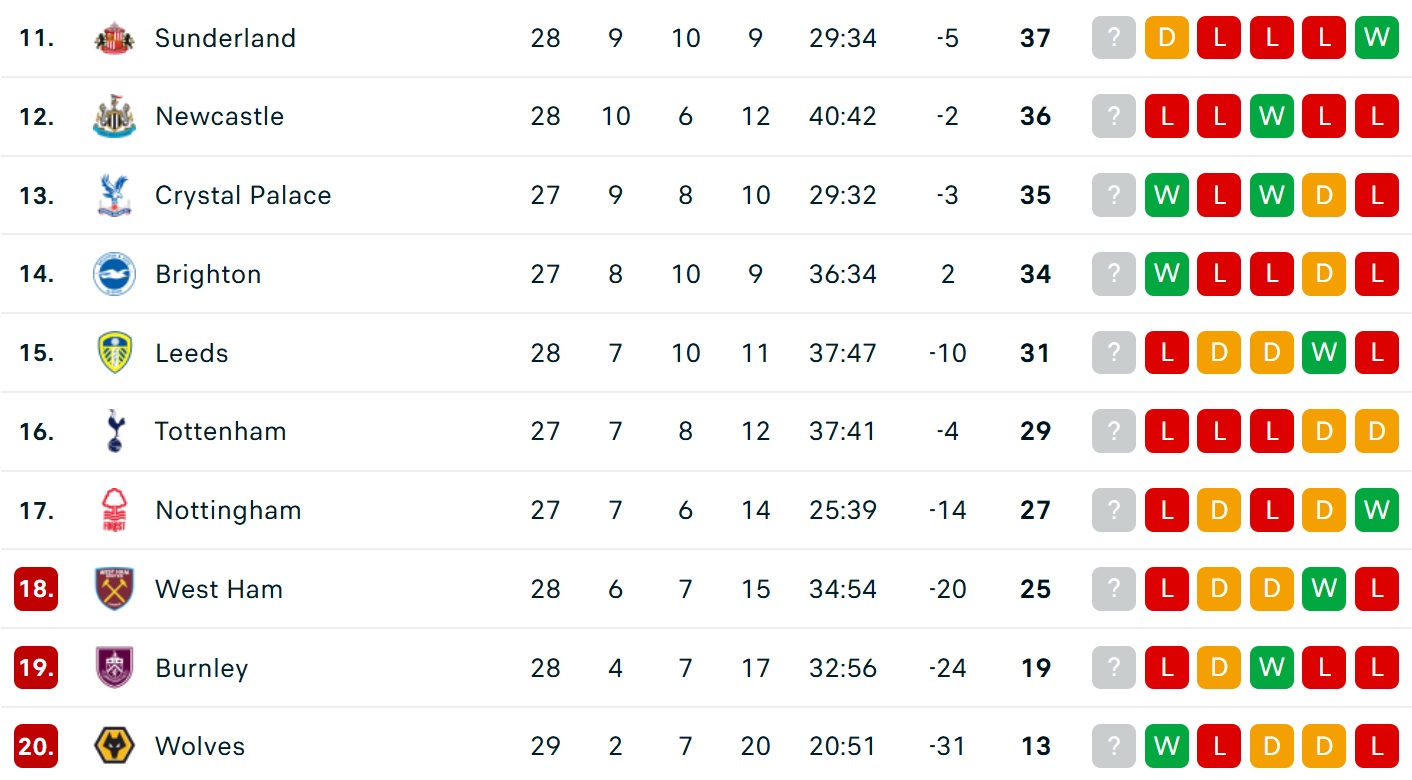This screenshot has width=1412, height=780.
Task: Click the West Ham hammers crest
Action: [x=114, y=589]
